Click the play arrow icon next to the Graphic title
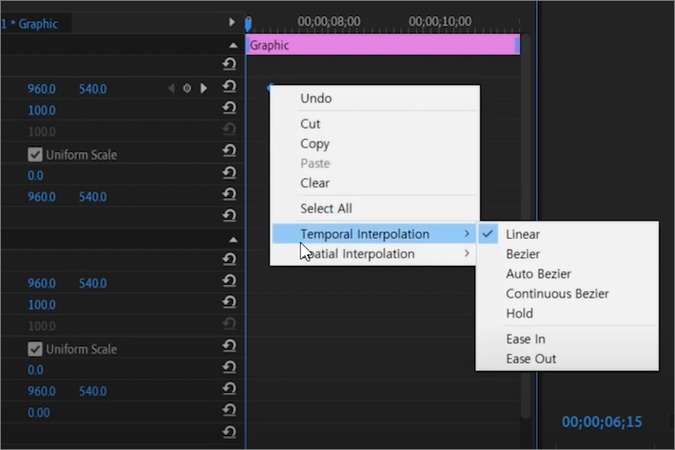Screen dimensions: 675x450 [x=232, y=22]
